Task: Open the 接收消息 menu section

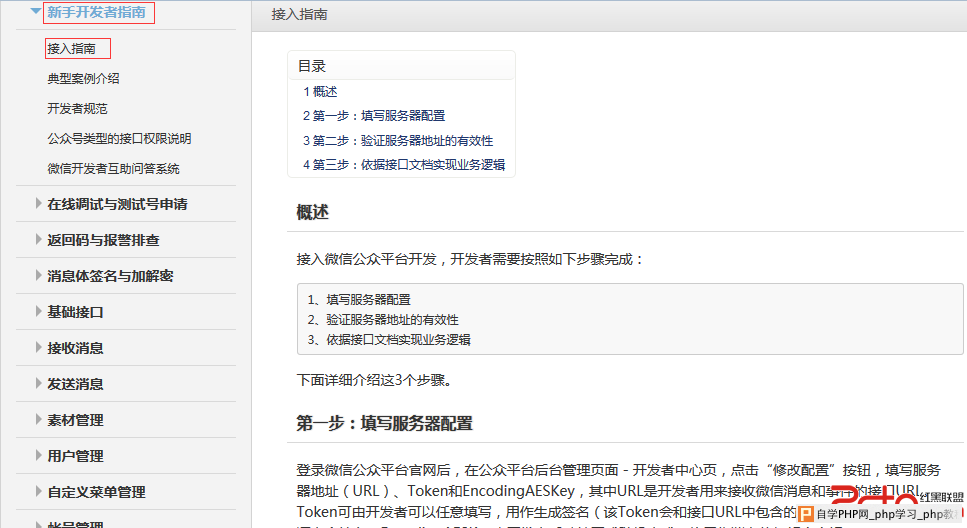Action: pyautogui.click(x=75, y=348)
